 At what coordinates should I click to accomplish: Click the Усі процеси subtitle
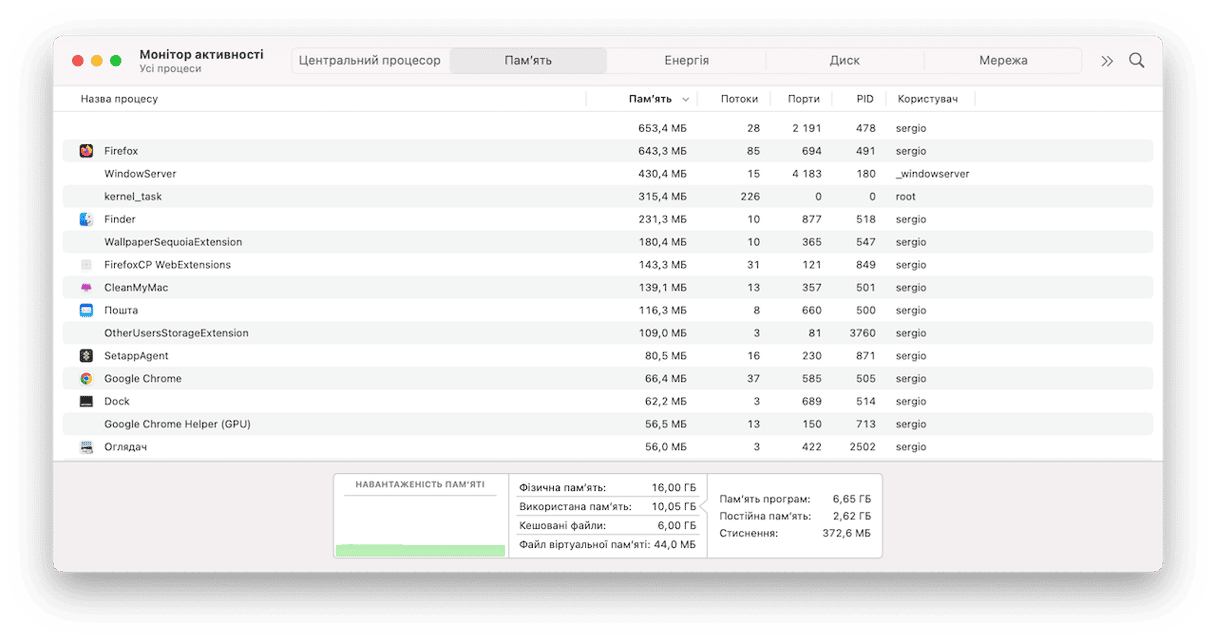click(170, 69)
